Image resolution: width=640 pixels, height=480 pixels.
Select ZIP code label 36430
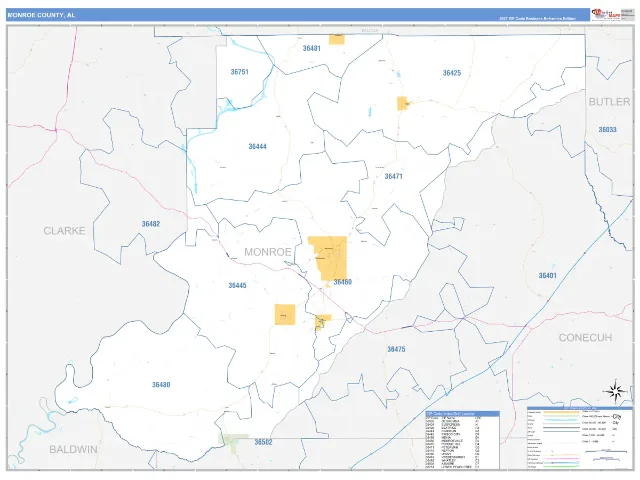[x=161, y=385]
